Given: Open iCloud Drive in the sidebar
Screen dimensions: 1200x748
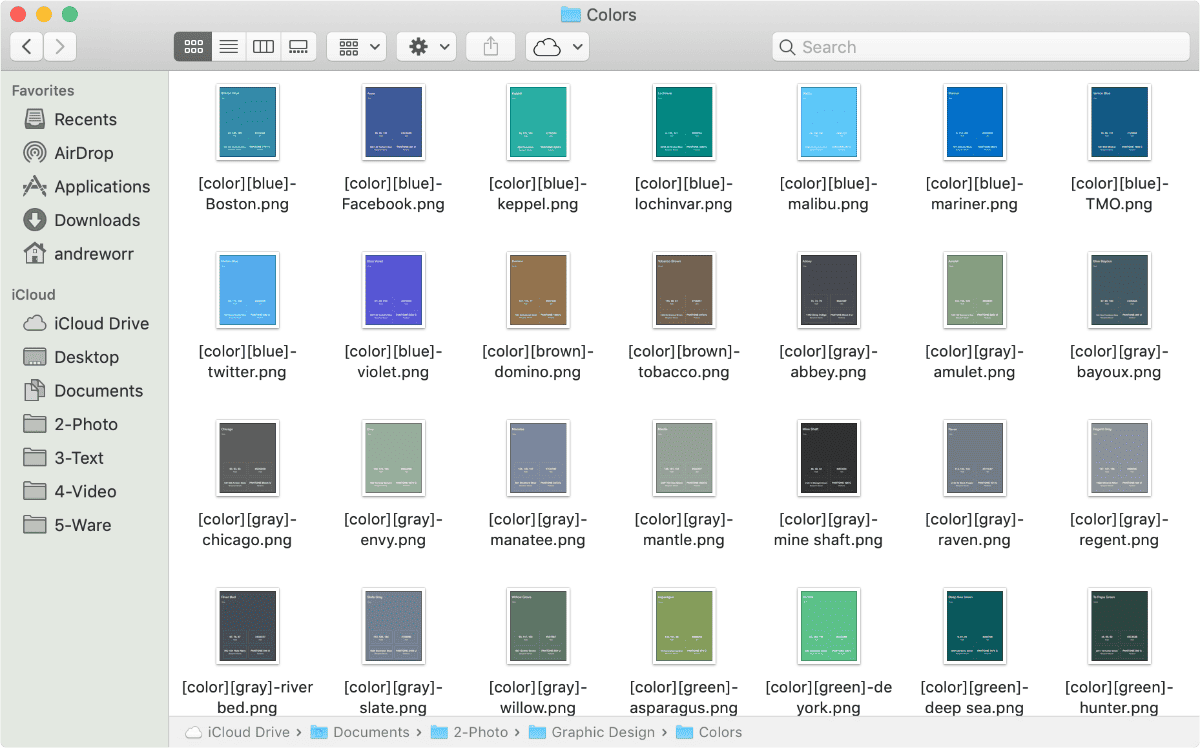Looking at the screenshot, I should [x=101, y=324].
